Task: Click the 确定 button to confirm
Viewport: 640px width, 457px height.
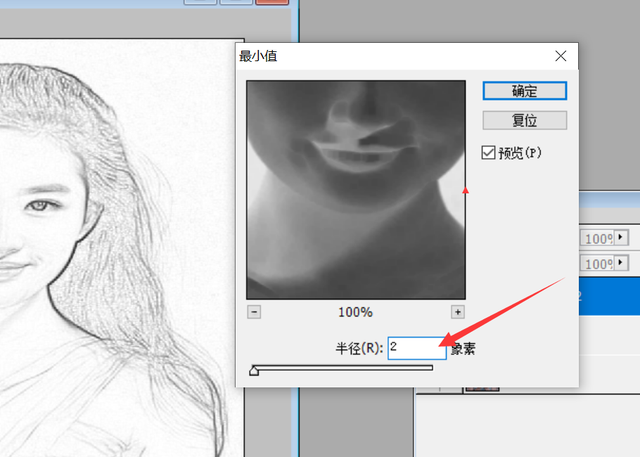Action: pyautogui.click(x=524, y=91)
